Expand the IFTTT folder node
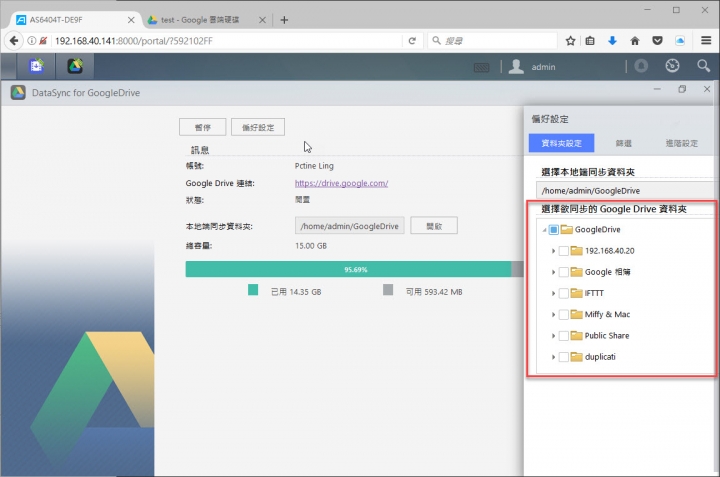 tap(553, 293)
